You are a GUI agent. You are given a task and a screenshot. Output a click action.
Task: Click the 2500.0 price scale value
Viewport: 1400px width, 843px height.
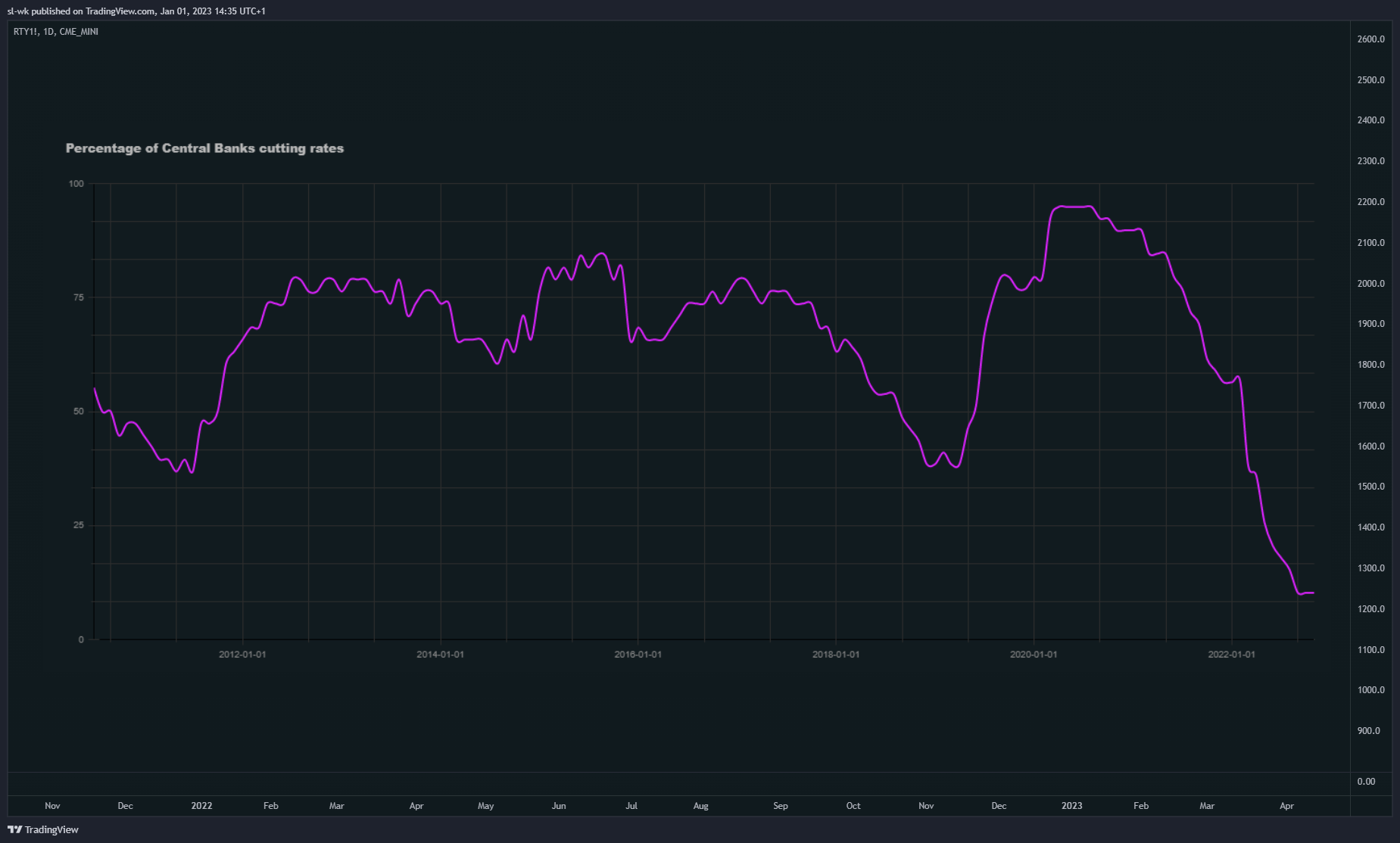(1371, 80)
